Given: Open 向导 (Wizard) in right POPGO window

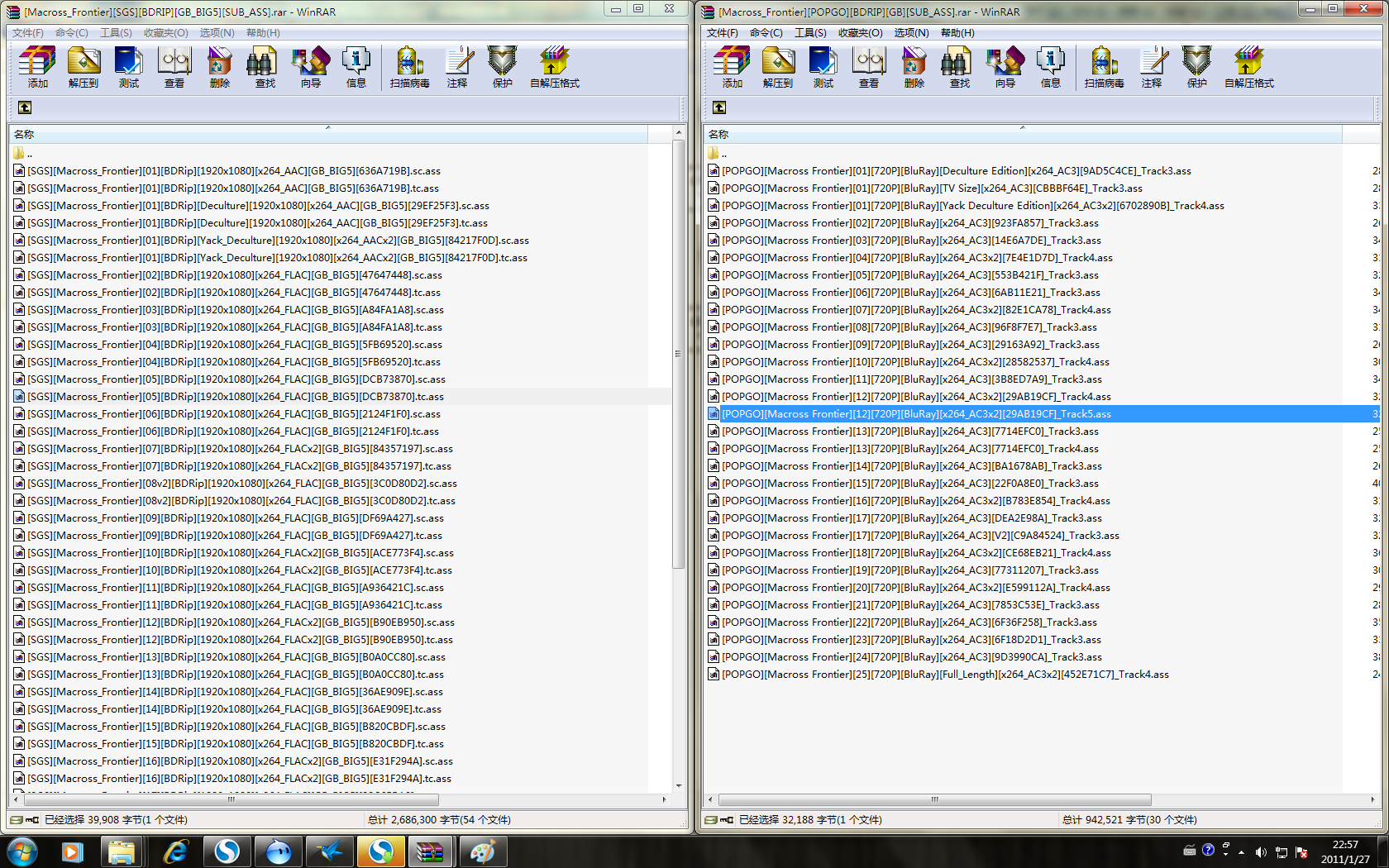Looking at the screenshot, I should (1005, 67).
